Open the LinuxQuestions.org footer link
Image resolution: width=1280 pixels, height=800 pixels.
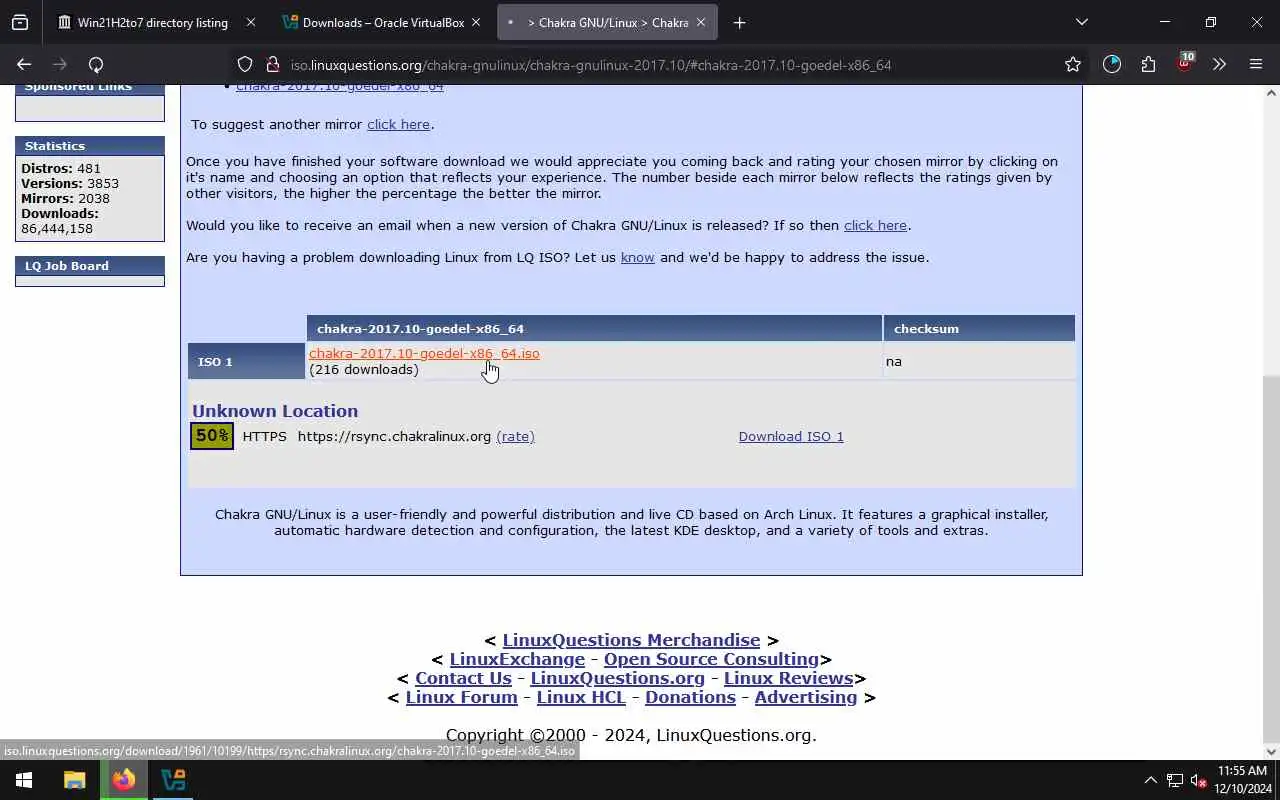617,678
